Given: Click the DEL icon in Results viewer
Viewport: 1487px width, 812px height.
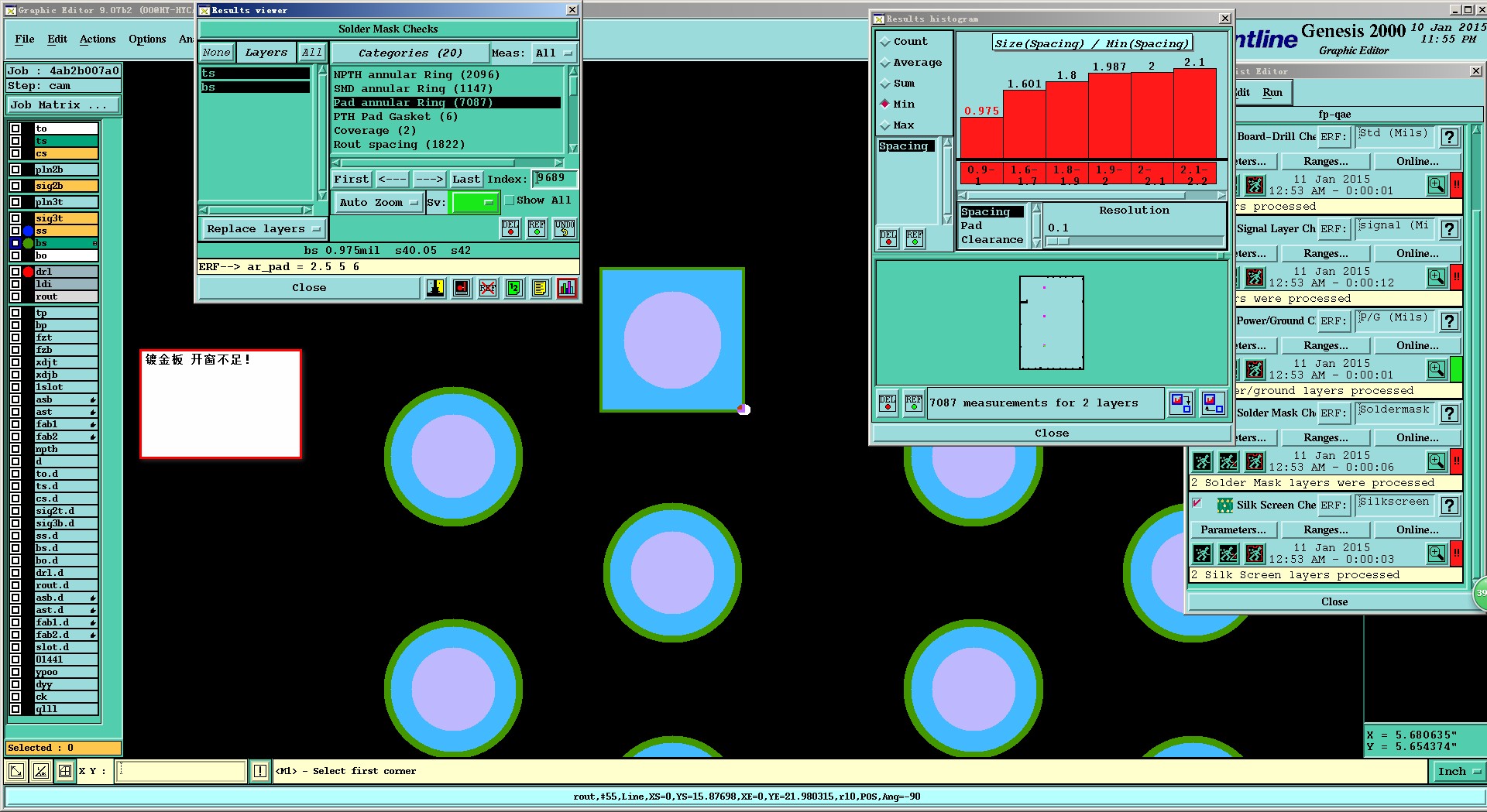Looking at the screenshot, I should click(x=510, y=228).
